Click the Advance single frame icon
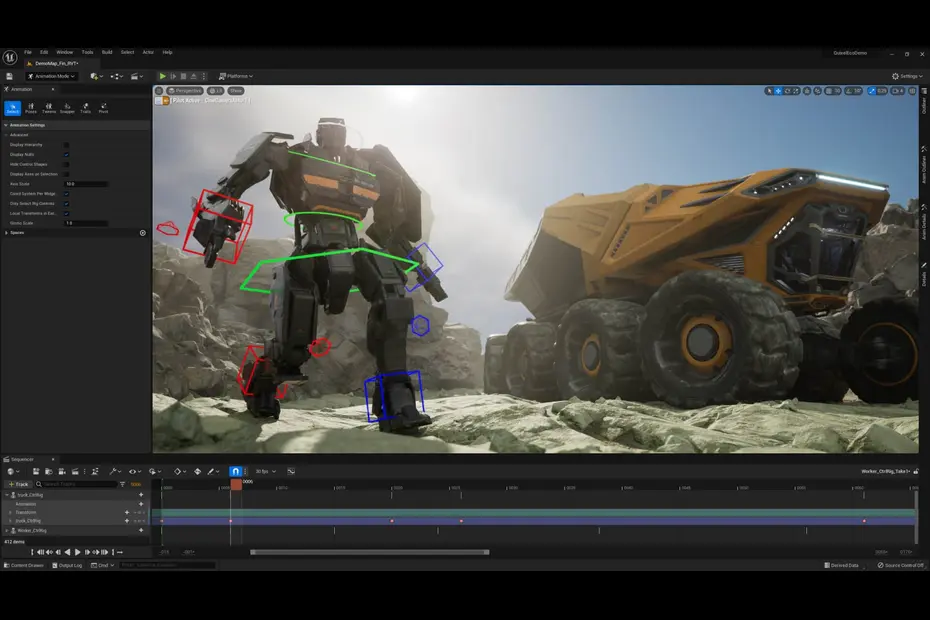The height and width of the screenshot is (620, 930). coord(173,76)
